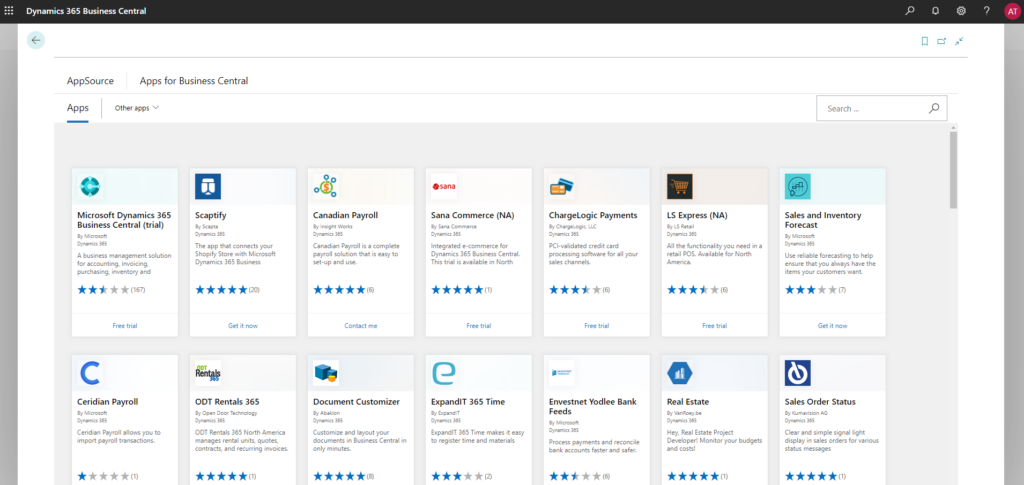
Task: Click Free trial for ChargeLogic Payments
Action: [596, 325]
